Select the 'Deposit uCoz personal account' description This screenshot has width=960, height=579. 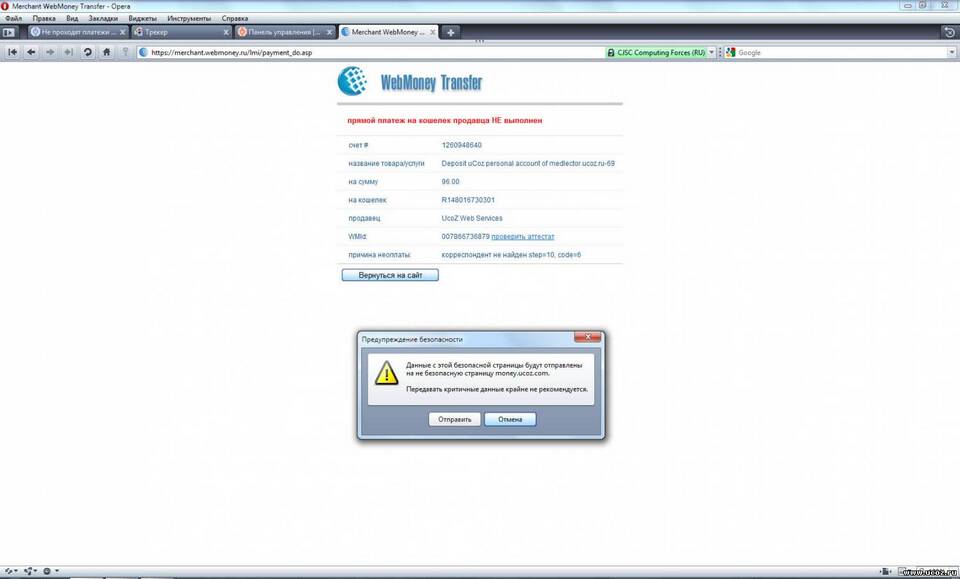pyautogui.click(x=528, y=163)
